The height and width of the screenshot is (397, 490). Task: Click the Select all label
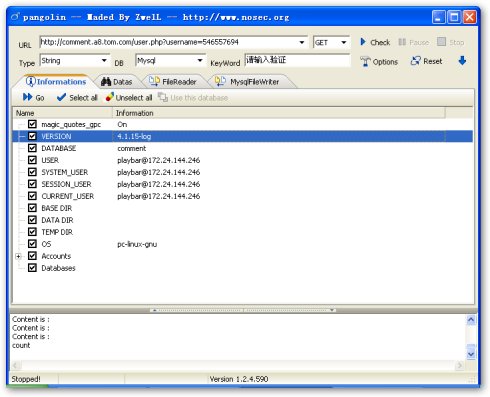pos(83,98)
